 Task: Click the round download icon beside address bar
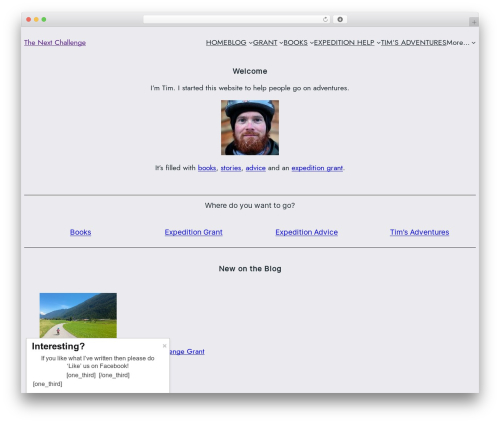click(x=340, y=20)
